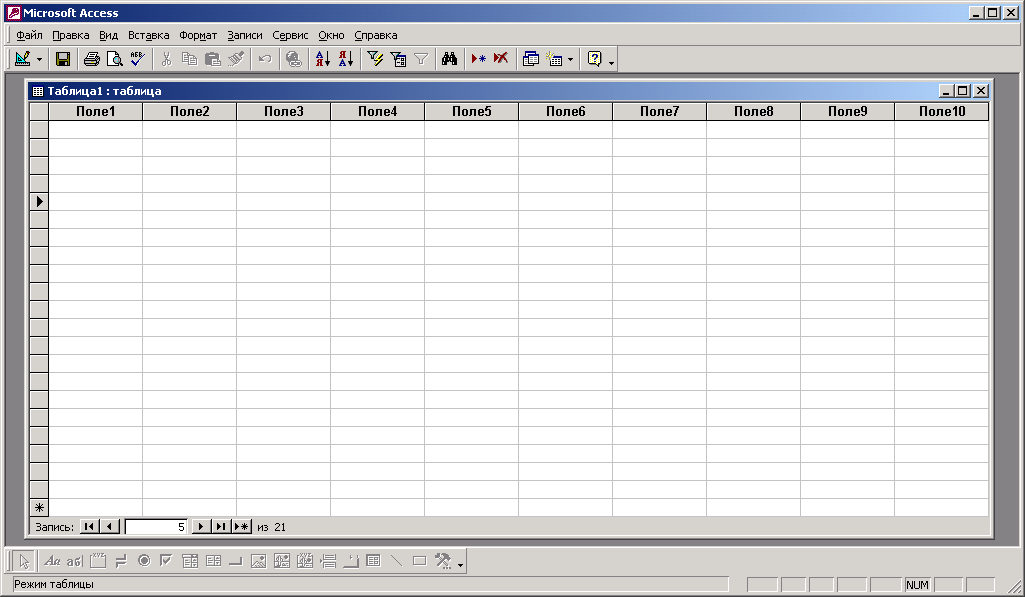Pick the Combo Box toolbox tool
Screen dimensions: 1025x597
190,561
